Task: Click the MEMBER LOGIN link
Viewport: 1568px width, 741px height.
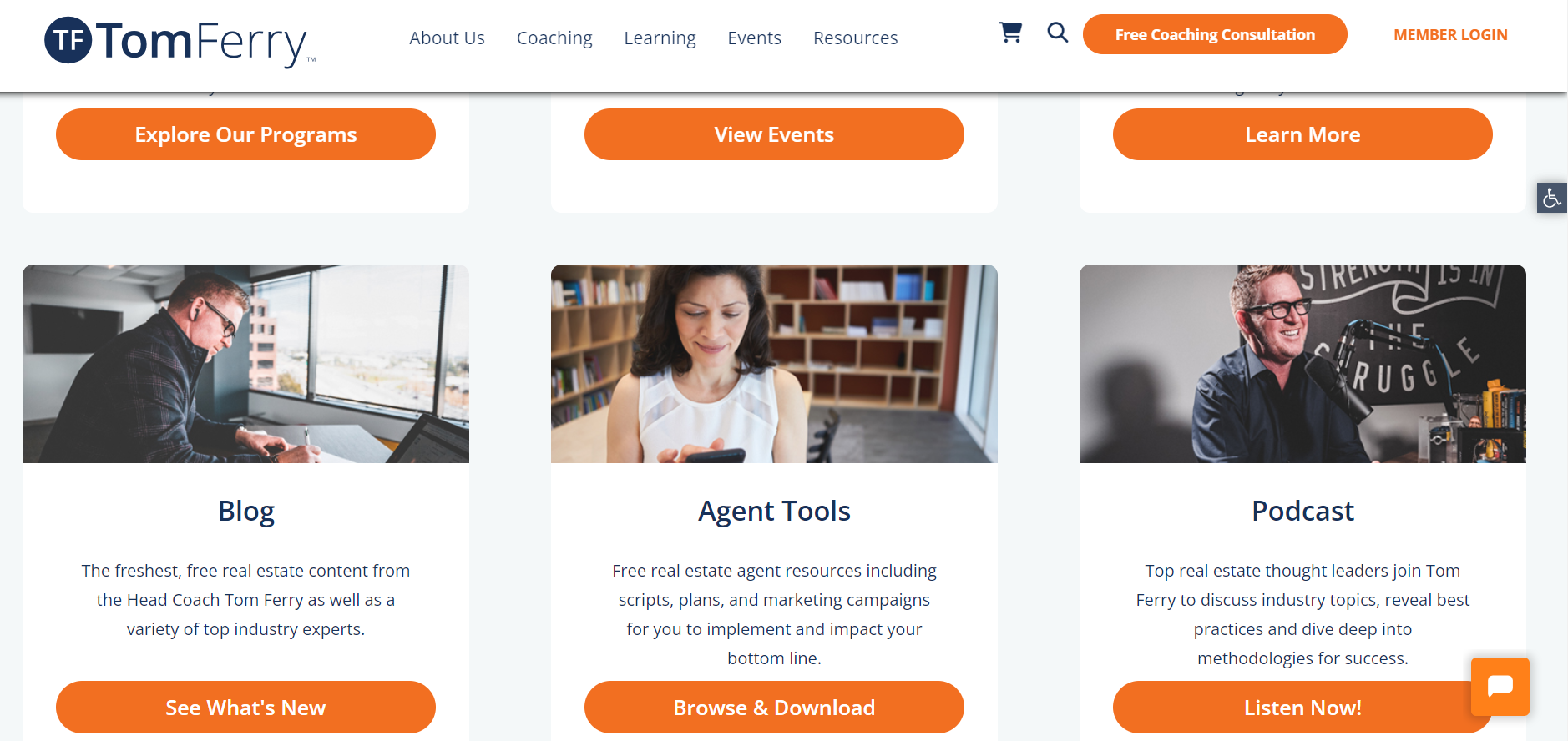Action: pos(1450,35)
